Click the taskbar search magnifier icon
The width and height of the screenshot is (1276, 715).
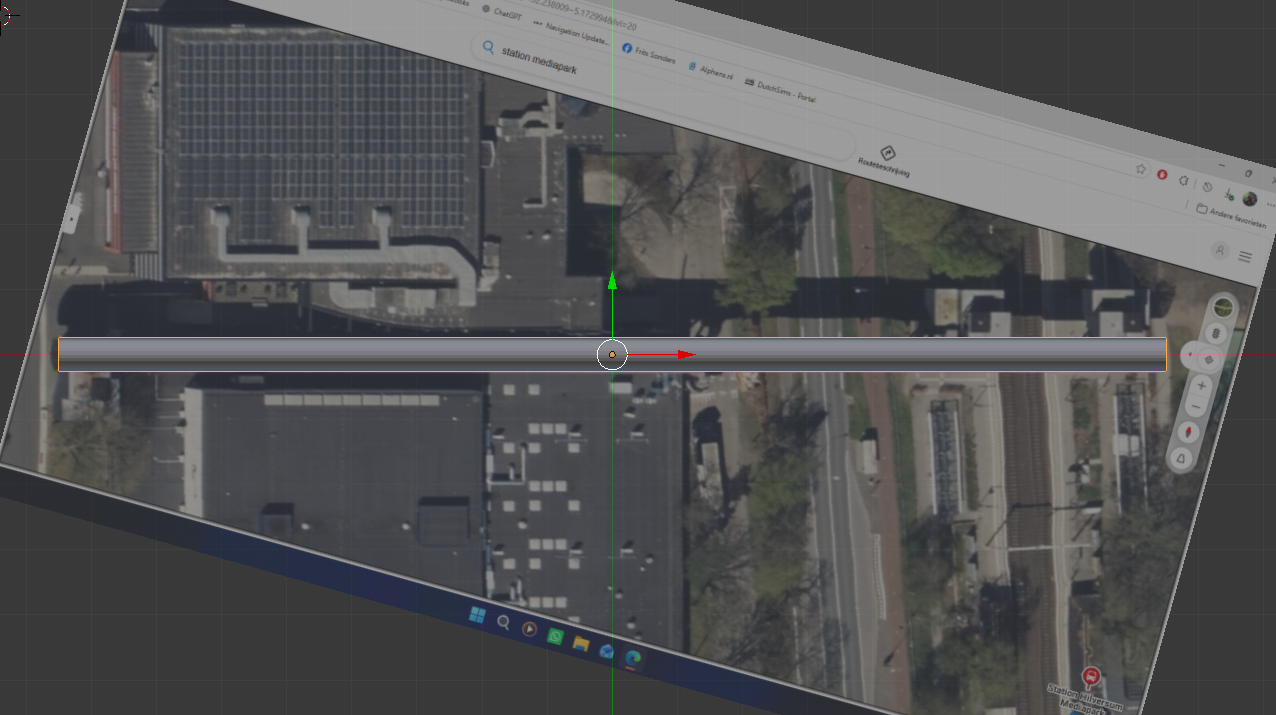503,622
